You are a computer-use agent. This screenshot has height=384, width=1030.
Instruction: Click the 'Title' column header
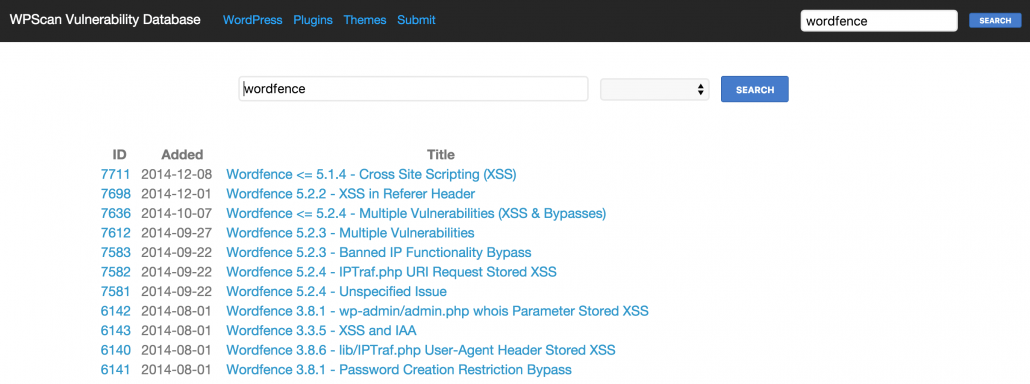point(441,155)
